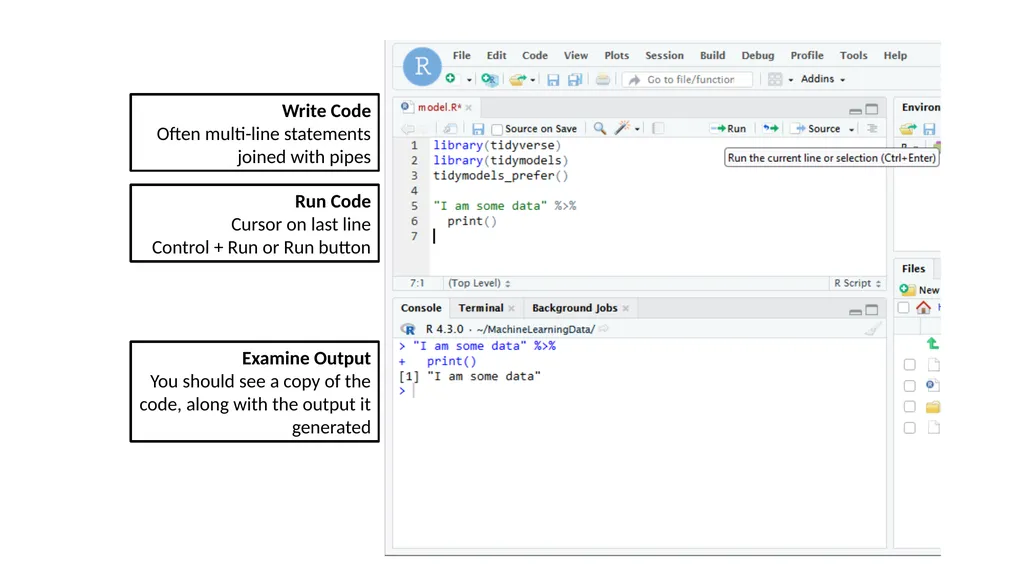Screen dimensions: 1024x575
Task: Close the Background Jobs tab
Action: point(626,308)
